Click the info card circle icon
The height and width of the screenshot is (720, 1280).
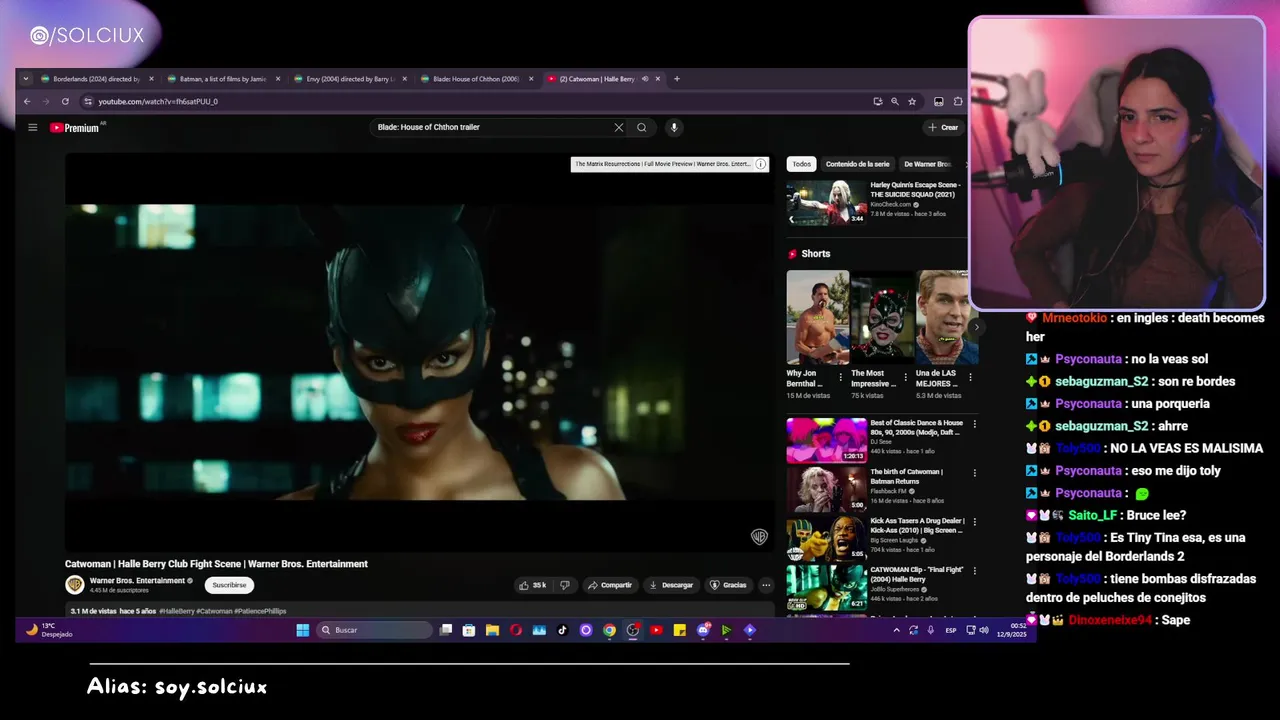(761, 164)
